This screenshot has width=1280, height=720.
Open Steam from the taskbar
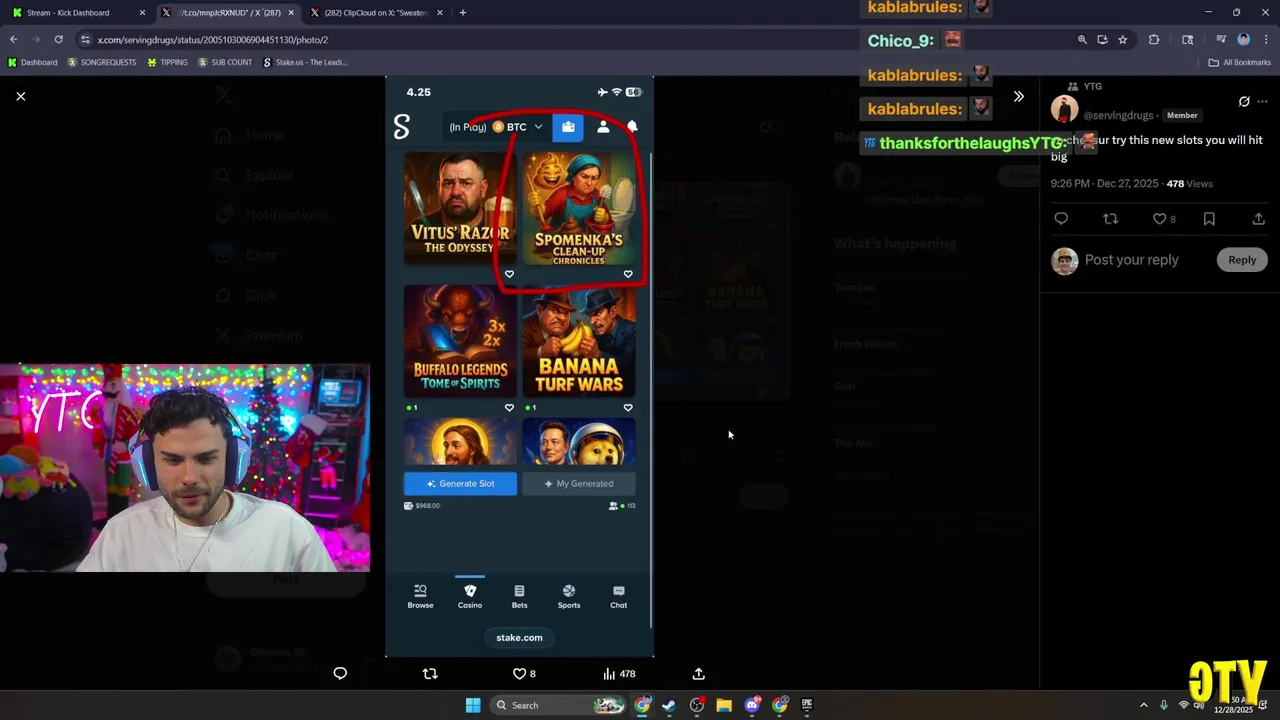click(x=669, y=705)
